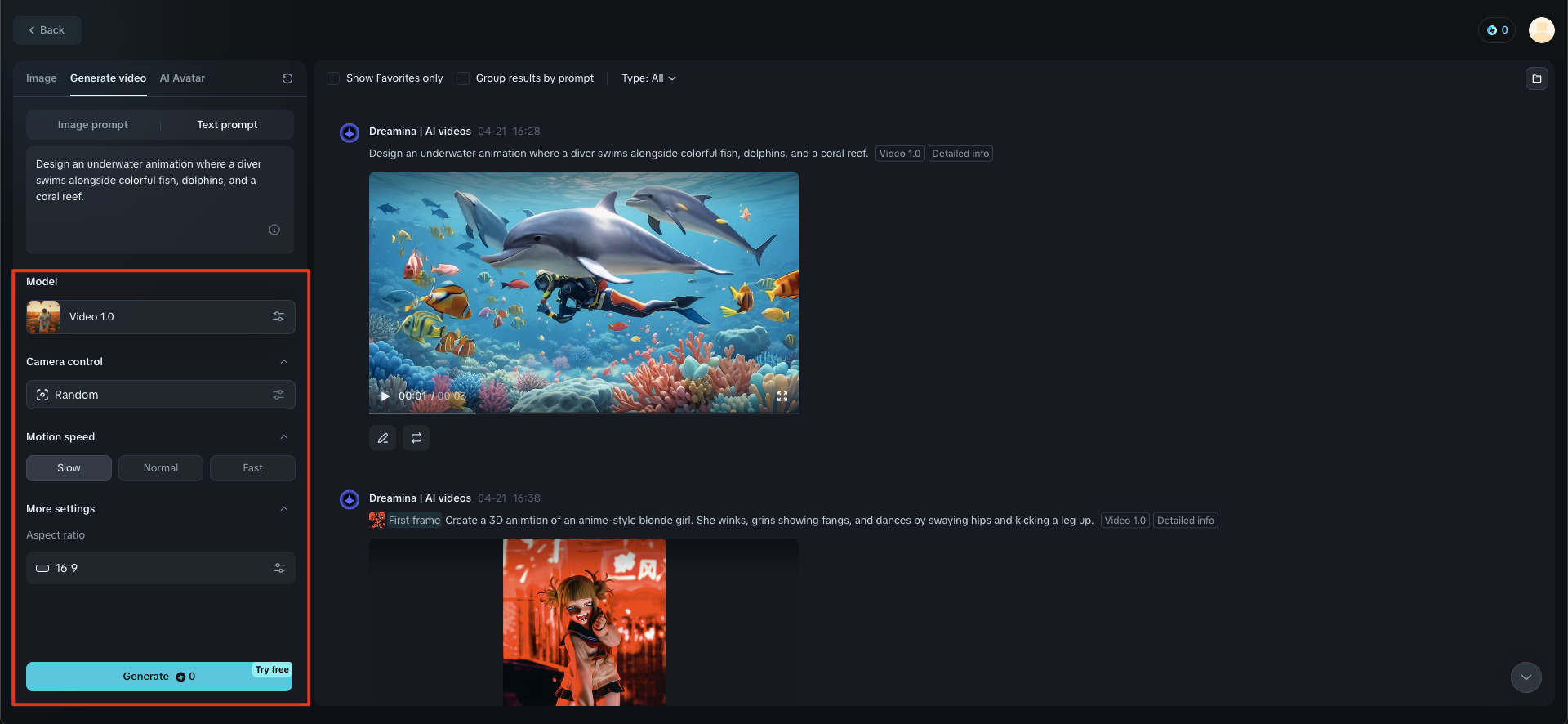The height and width of the screenshot is (724, 1568).
Task: Select Fast motion speed
Action: click(253, 468)
